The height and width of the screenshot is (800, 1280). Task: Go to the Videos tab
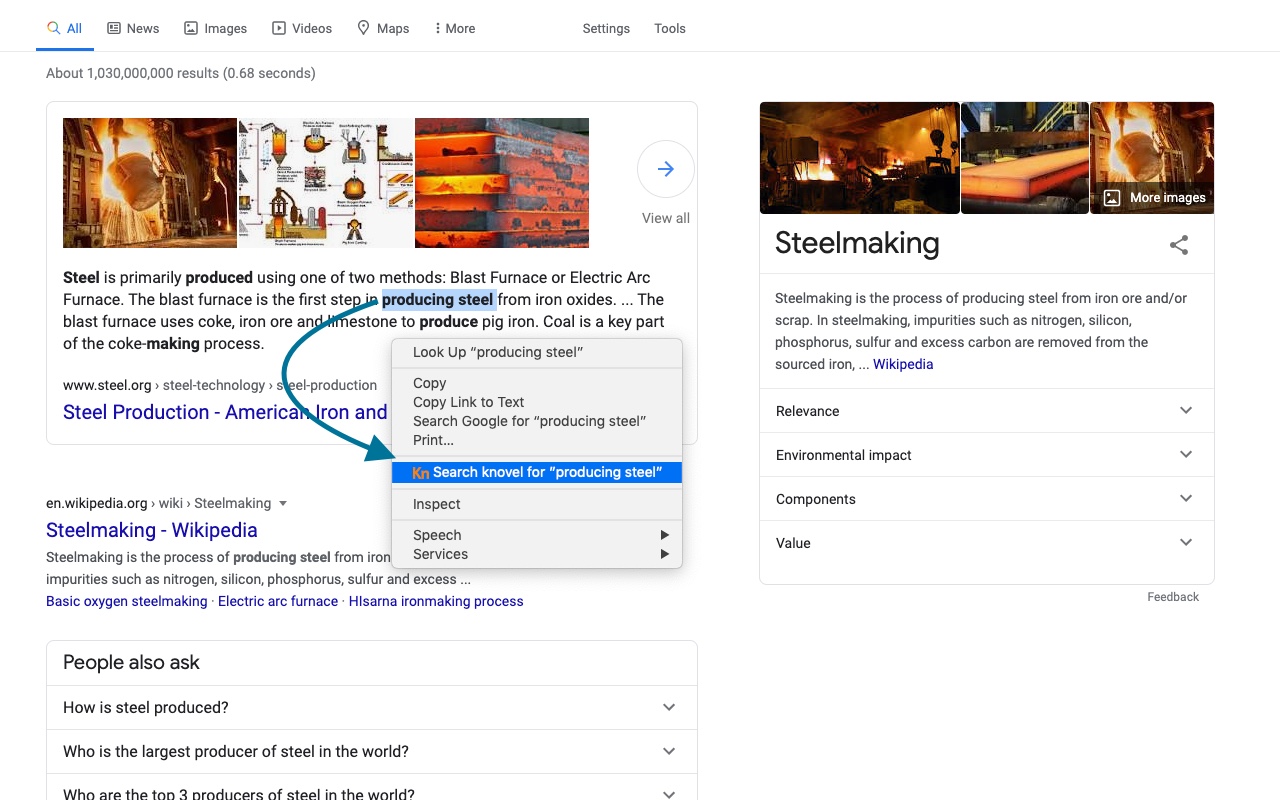(302, 28)
